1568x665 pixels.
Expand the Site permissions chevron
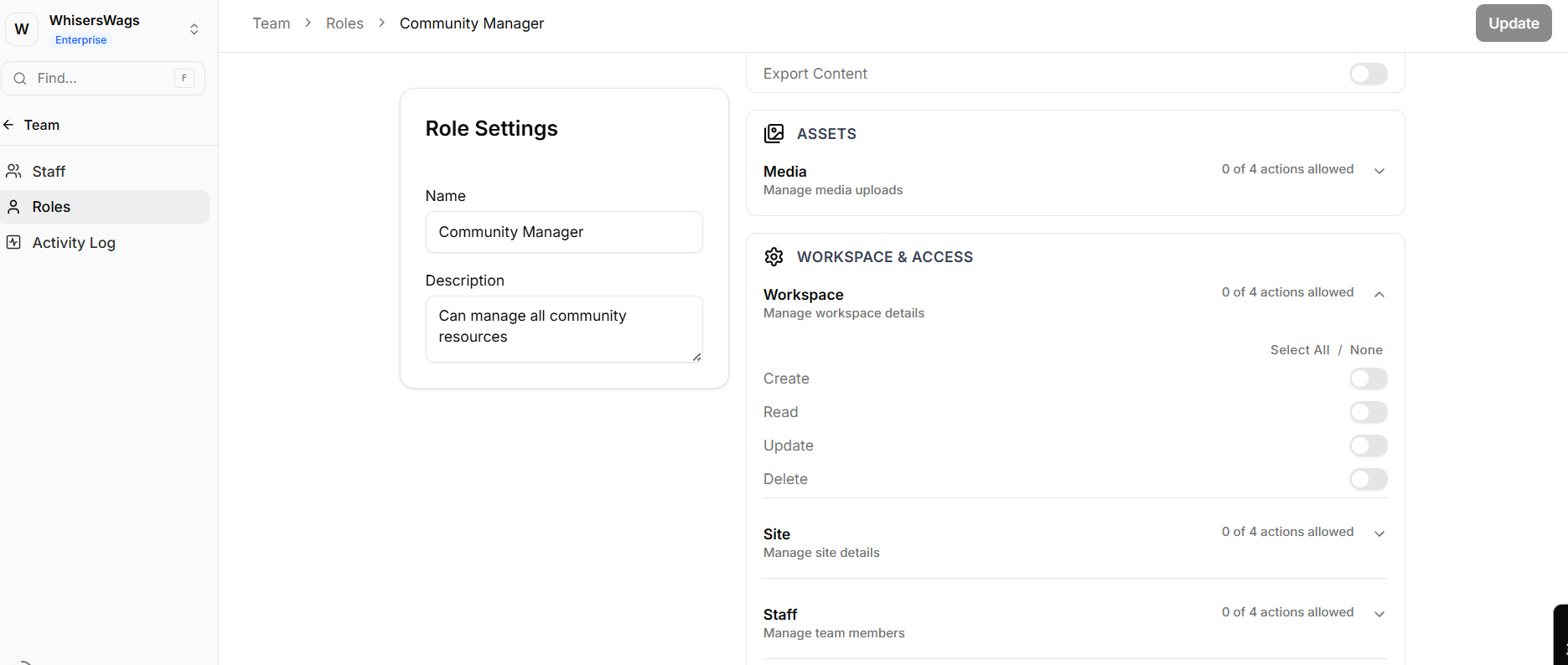tap(1379, 534)
